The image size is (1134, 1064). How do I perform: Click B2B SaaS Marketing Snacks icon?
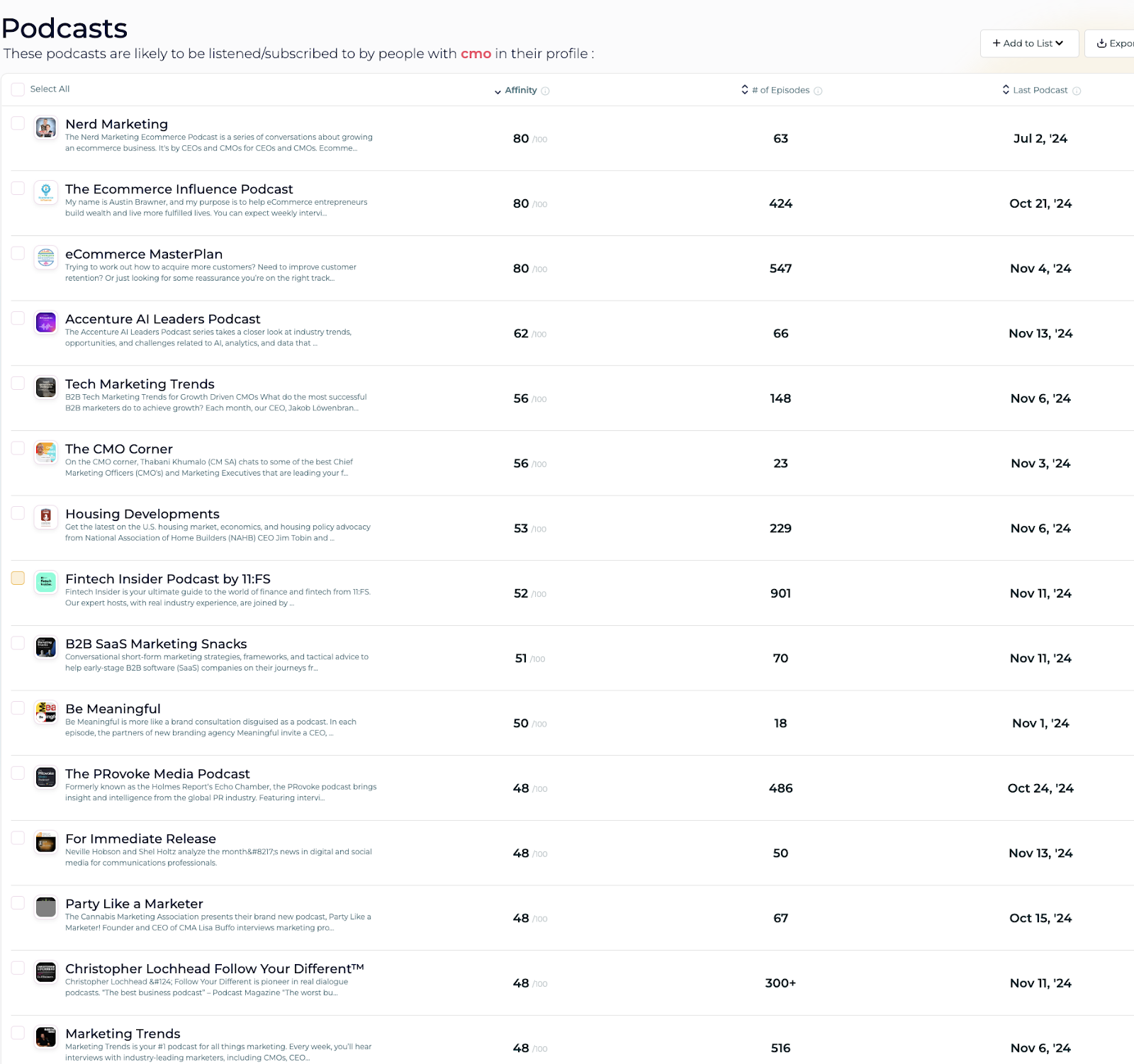click(46, 648)
